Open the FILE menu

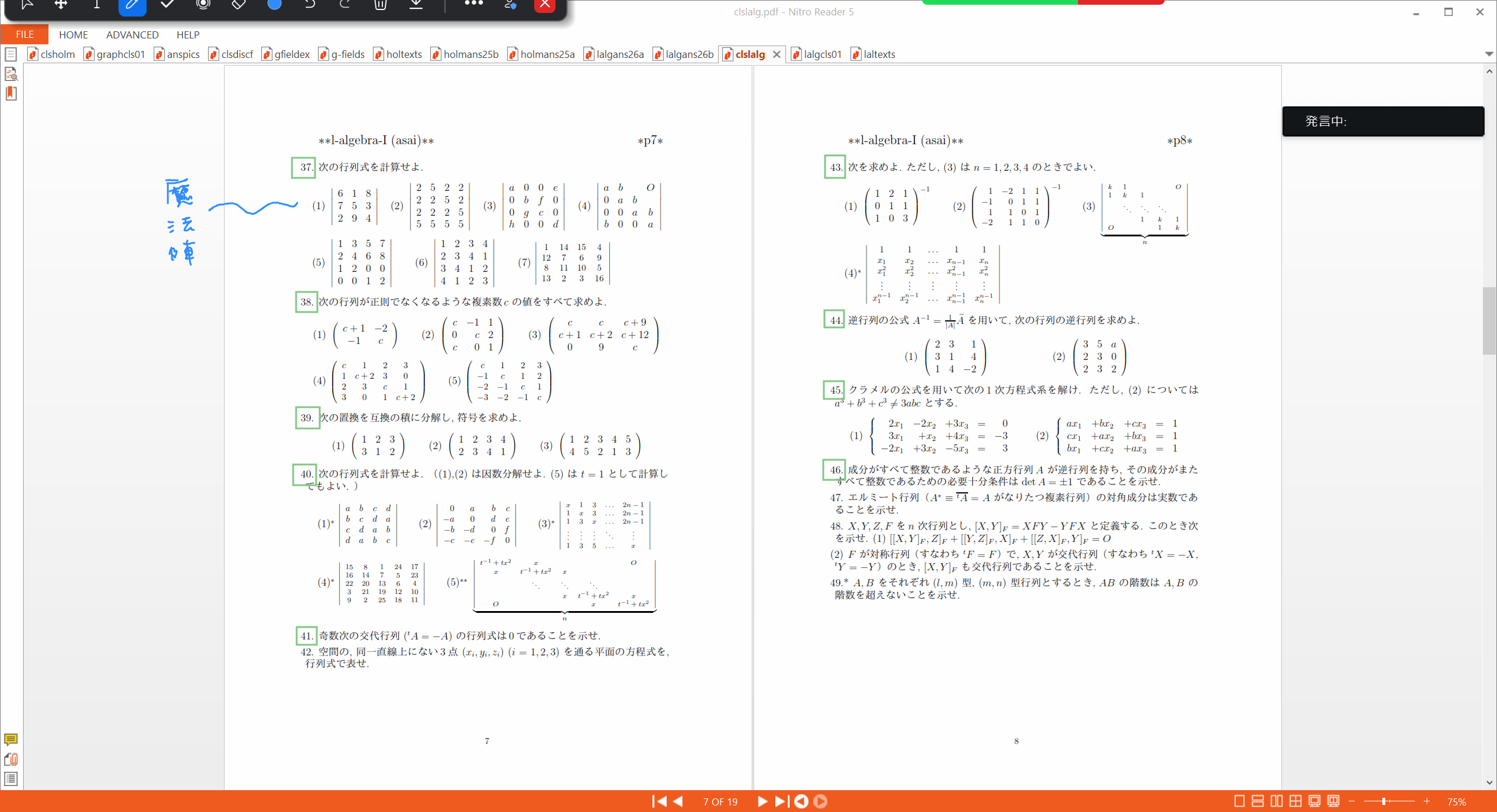(24, 34)
